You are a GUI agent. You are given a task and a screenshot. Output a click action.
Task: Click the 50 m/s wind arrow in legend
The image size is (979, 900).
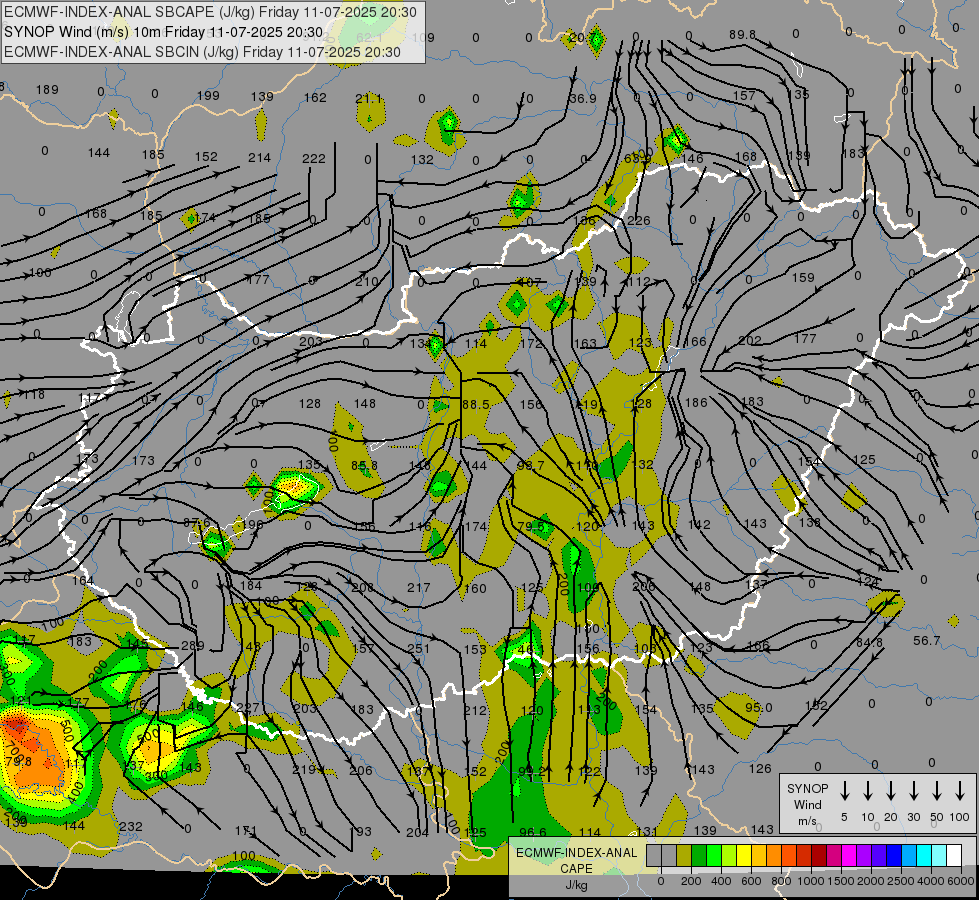click(x=937, y=791)
